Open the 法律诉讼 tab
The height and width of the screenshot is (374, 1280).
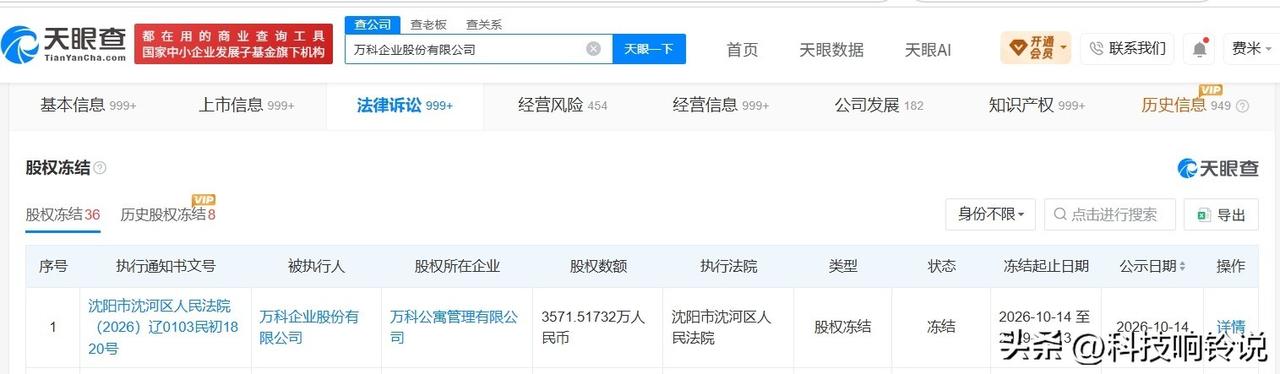(405, 105)
